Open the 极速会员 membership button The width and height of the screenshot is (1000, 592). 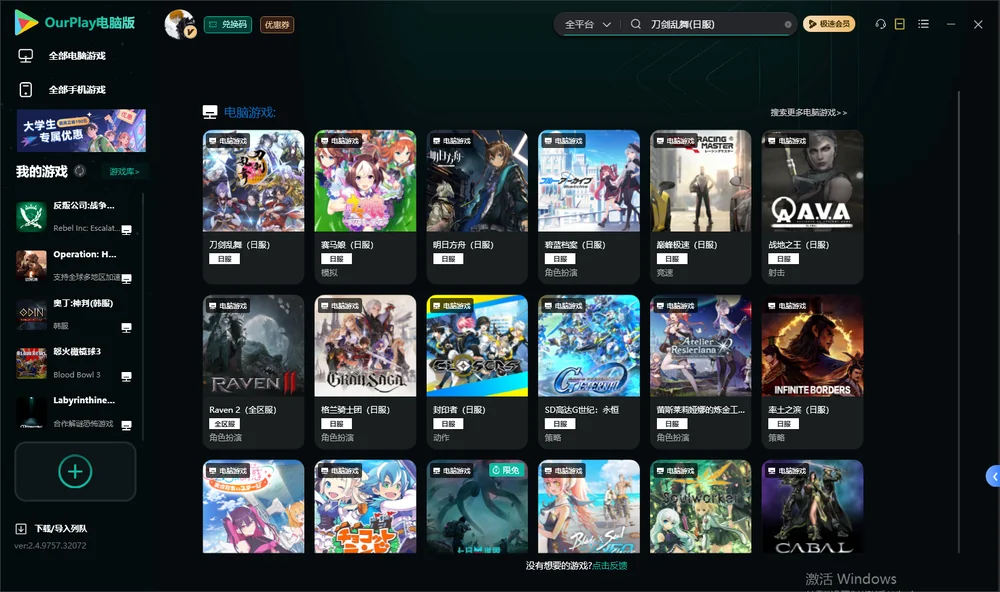pyautogui.click(x=829, y=24)
